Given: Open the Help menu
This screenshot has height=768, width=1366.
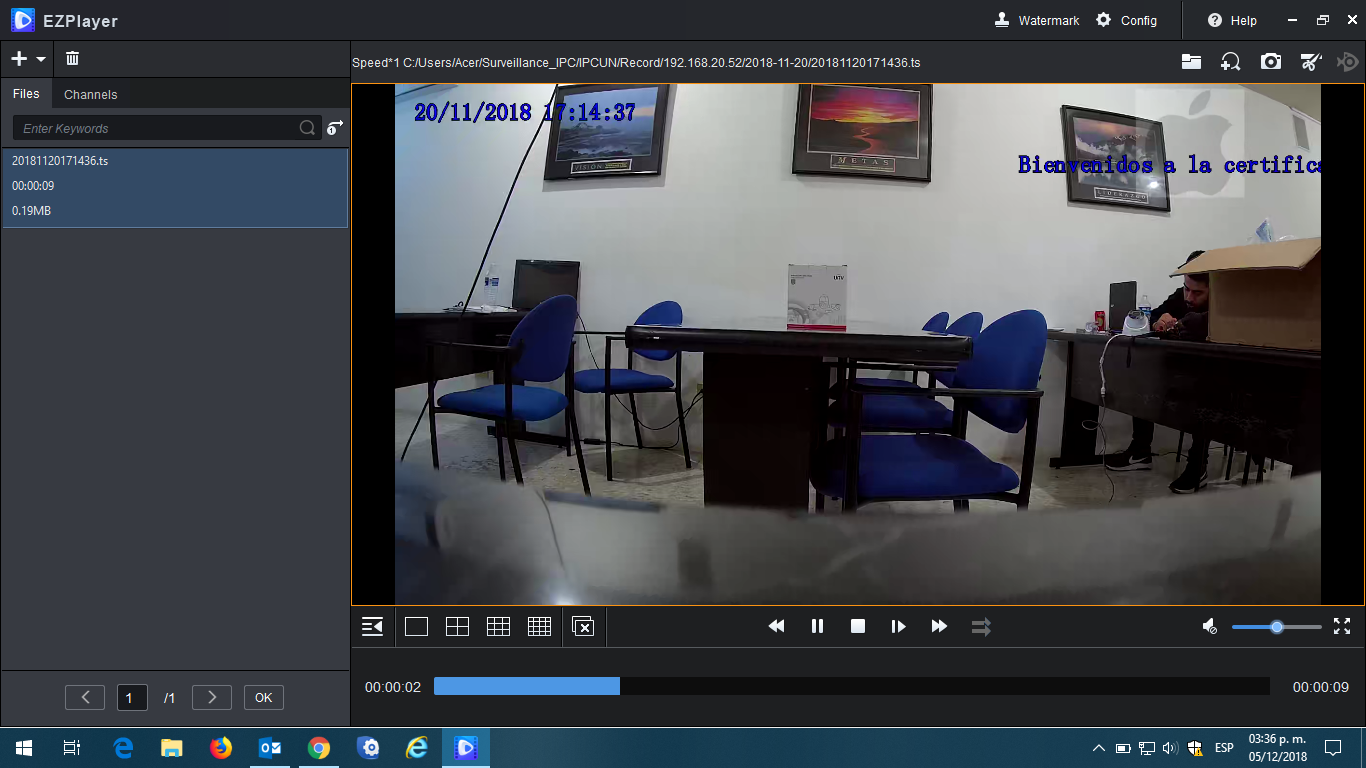Looking at the screenshot, I should pos(1229,20).
